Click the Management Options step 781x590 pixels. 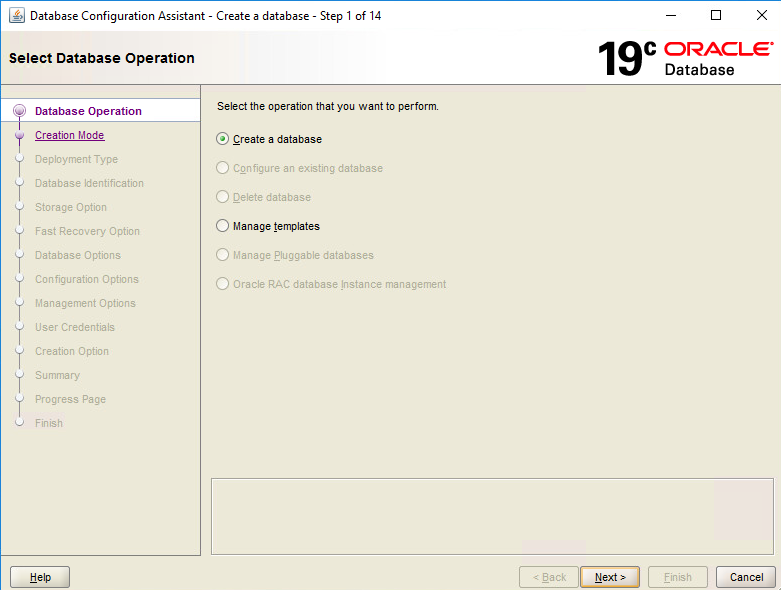pyautogui.click(x=85, y=303)
